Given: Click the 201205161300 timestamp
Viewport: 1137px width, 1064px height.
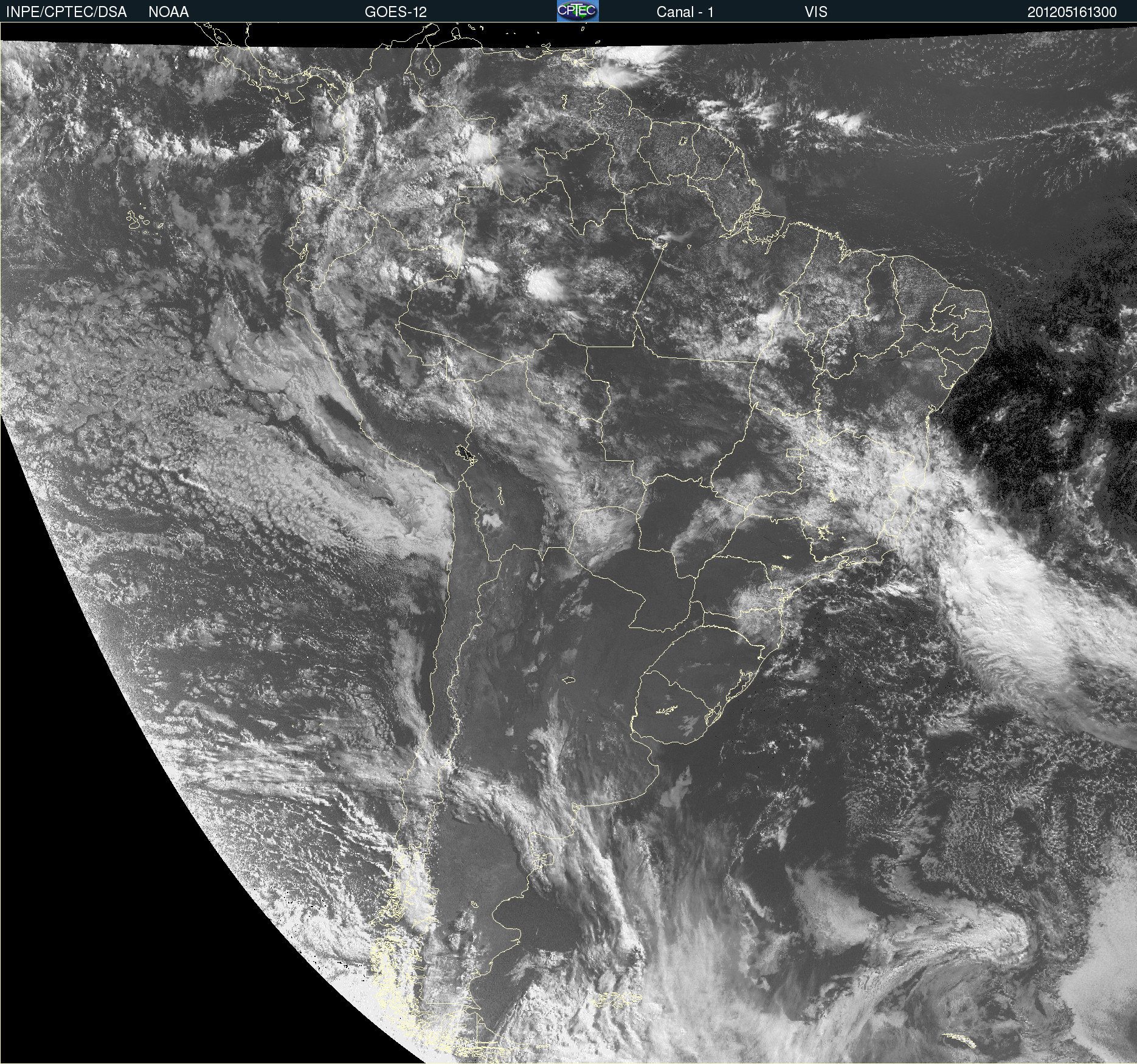Looking at the screenshot, I should pos(1072,12).
